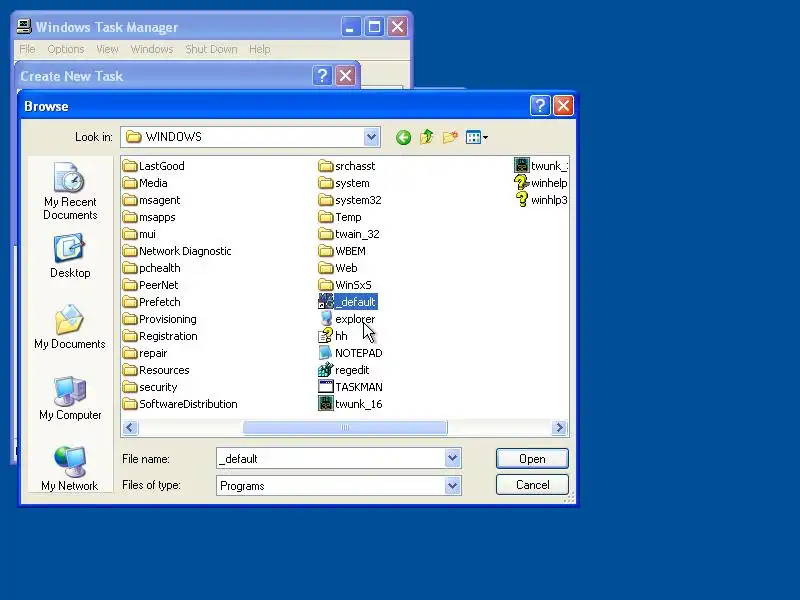This screenshot has width=800, height=600.
Task: Select the repair folder
Action: click(145, 353)
